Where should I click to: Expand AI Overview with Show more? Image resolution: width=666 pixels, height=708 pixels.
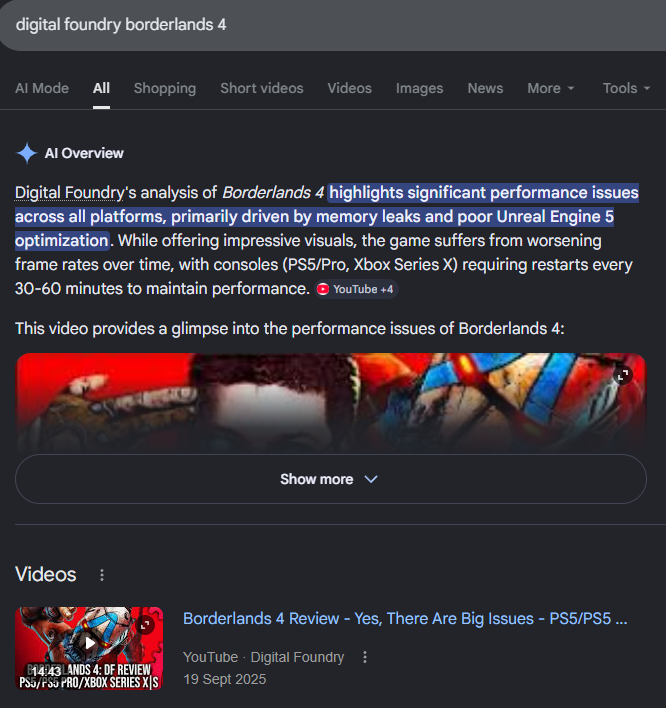[331, 479]
